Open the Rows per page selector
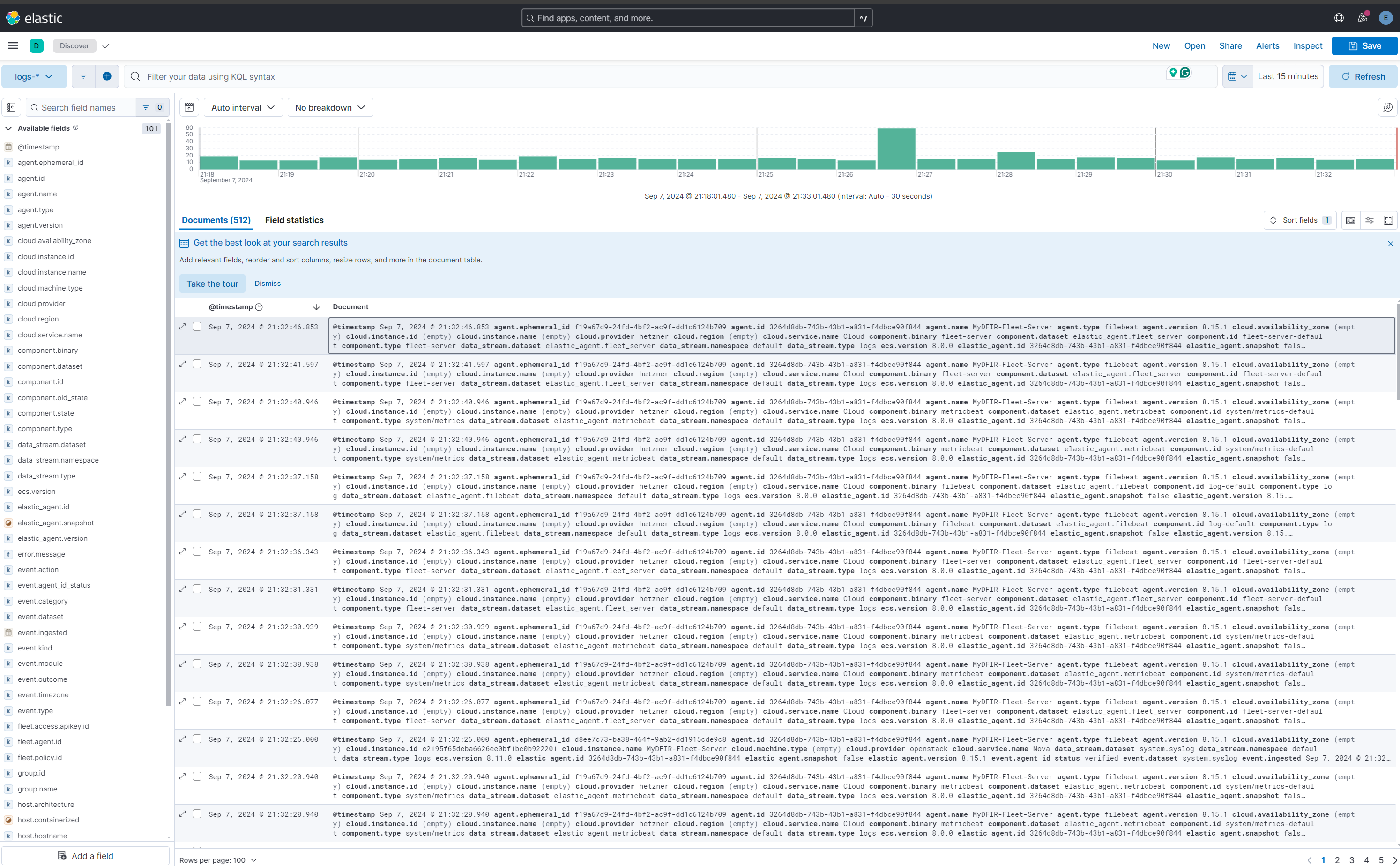This screenshot has height=866, width=1400. point(217,860)
